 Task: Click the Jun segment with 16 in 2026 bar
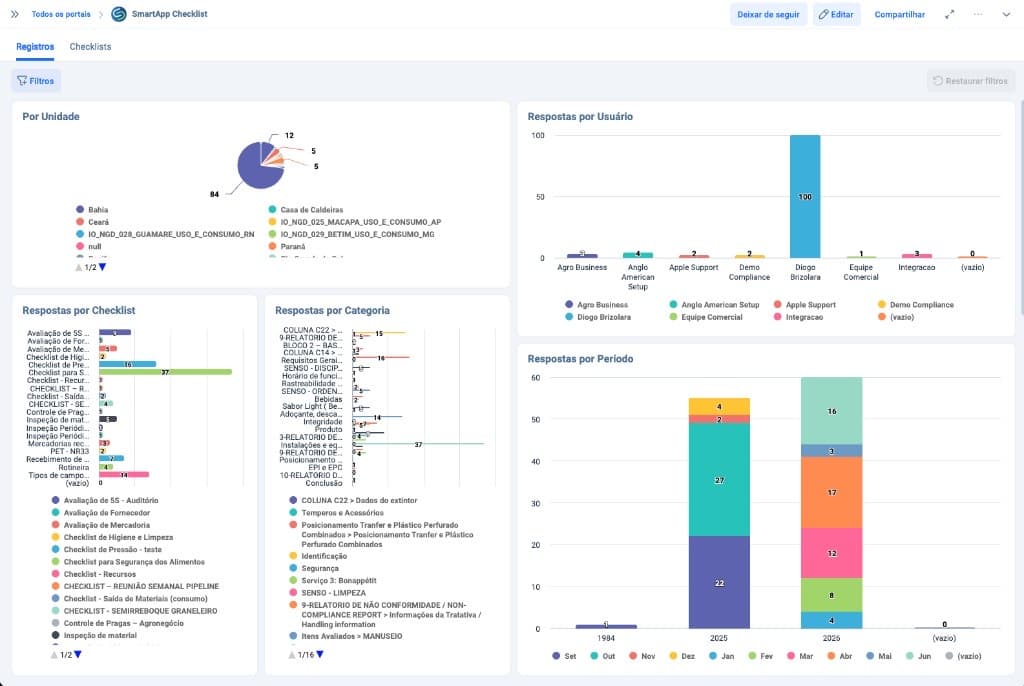(x=831, y=411)
